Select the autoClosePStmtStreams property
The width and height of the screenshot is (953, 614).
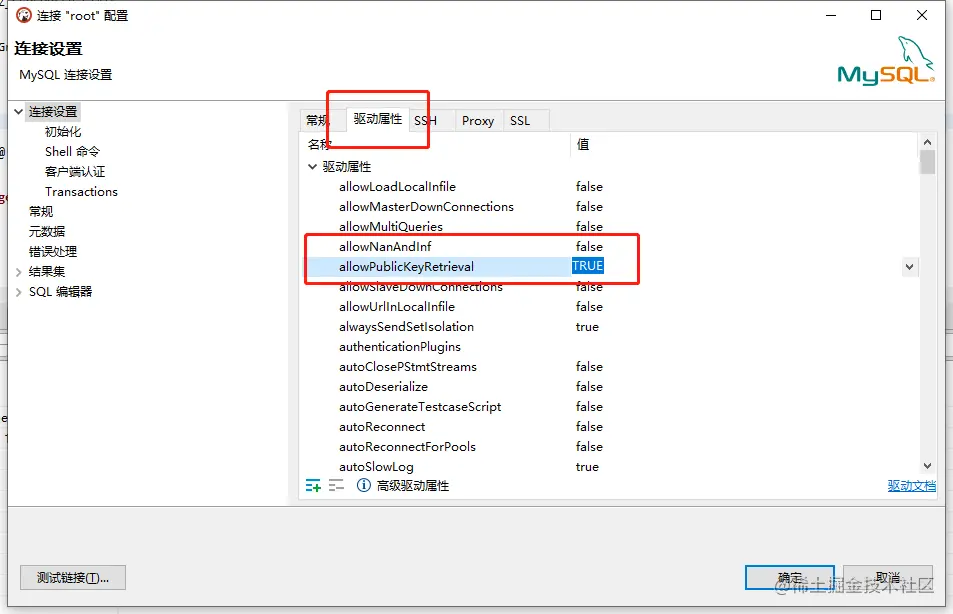coord(408,367)
